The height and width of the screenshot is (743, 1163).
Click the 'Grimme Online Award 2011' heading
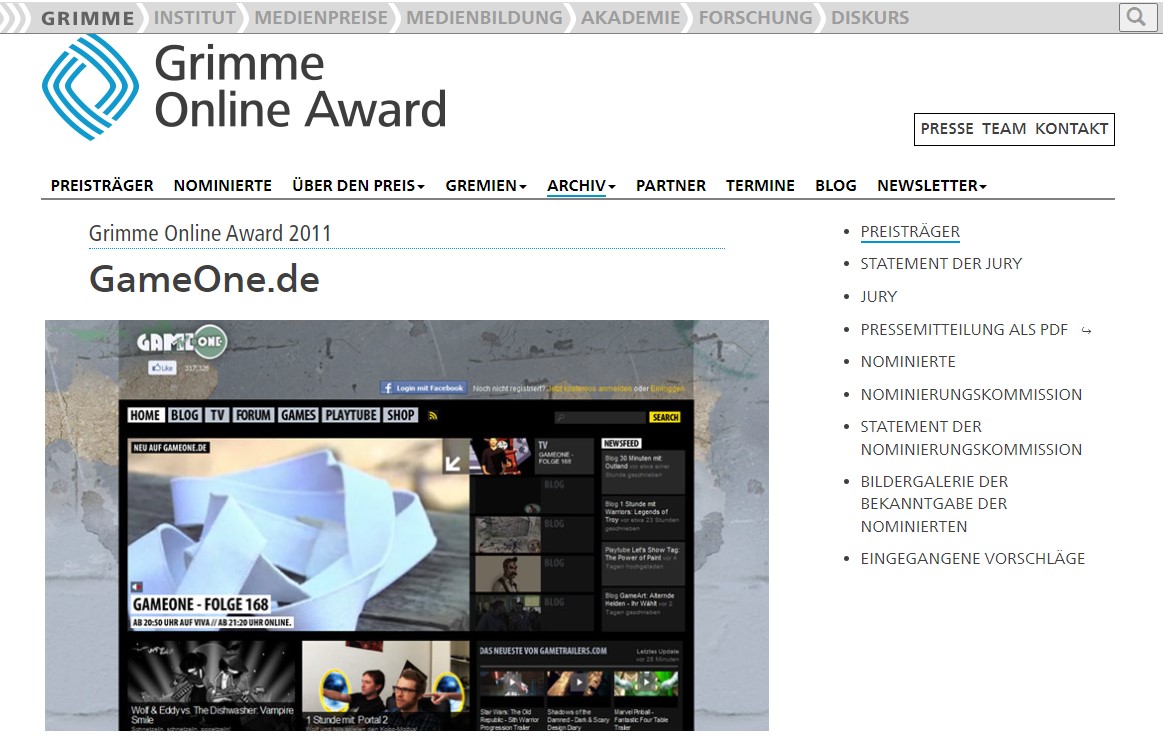(210, 233)
